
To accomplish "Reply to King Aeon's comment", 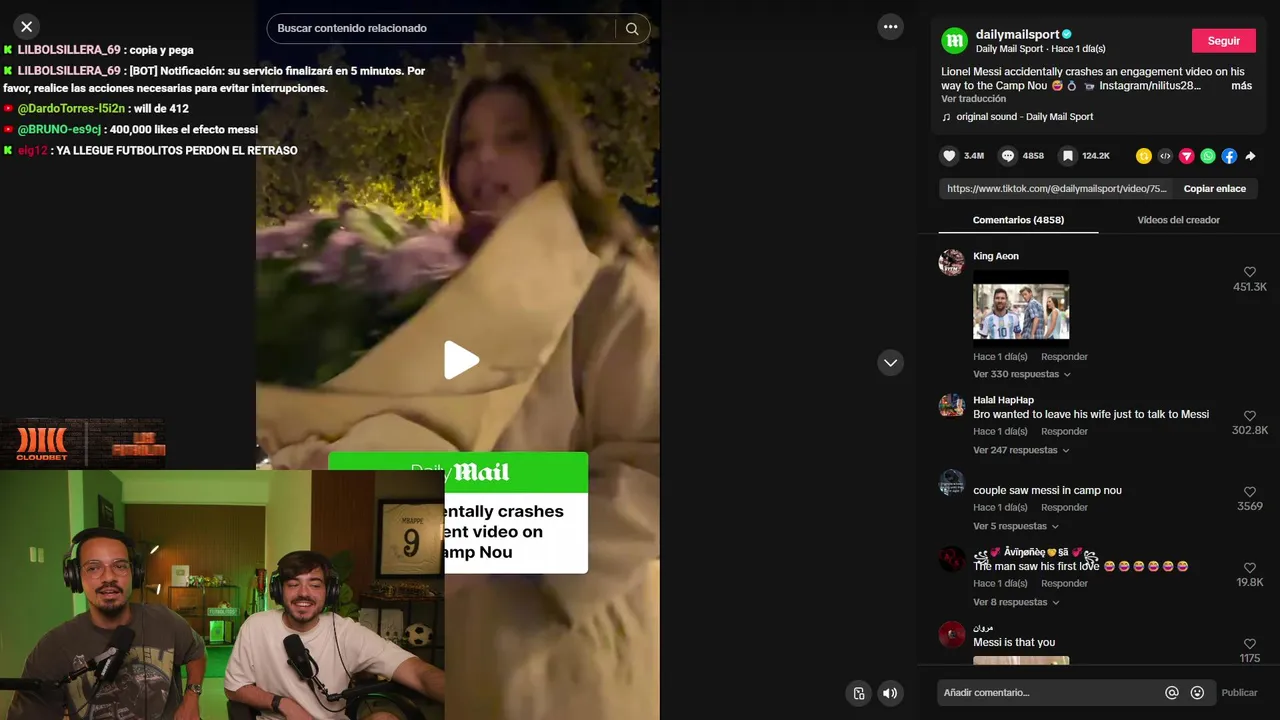I will coord(1064,357).
